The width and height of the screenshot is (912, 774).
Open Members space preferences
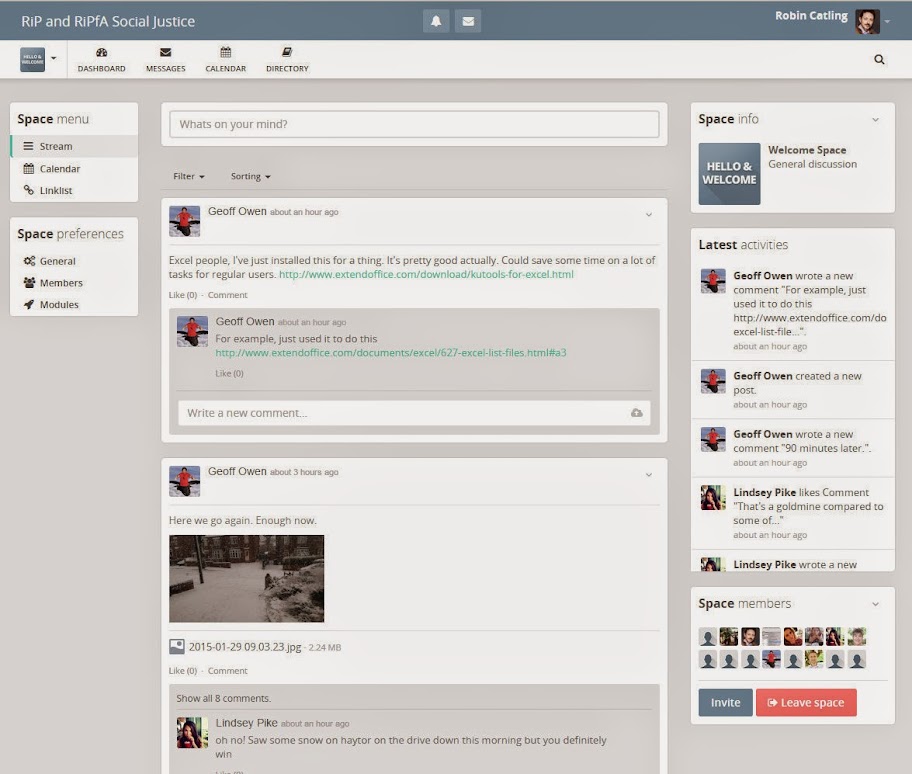[74, 283]
